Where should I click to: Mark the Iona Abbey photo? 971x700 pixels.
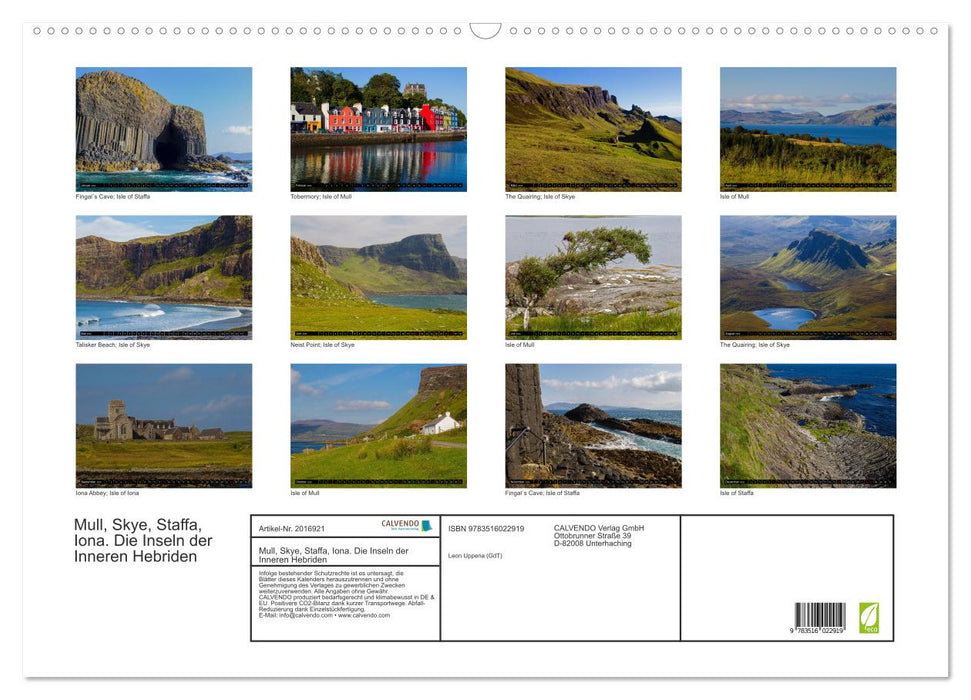pos(164,424)
